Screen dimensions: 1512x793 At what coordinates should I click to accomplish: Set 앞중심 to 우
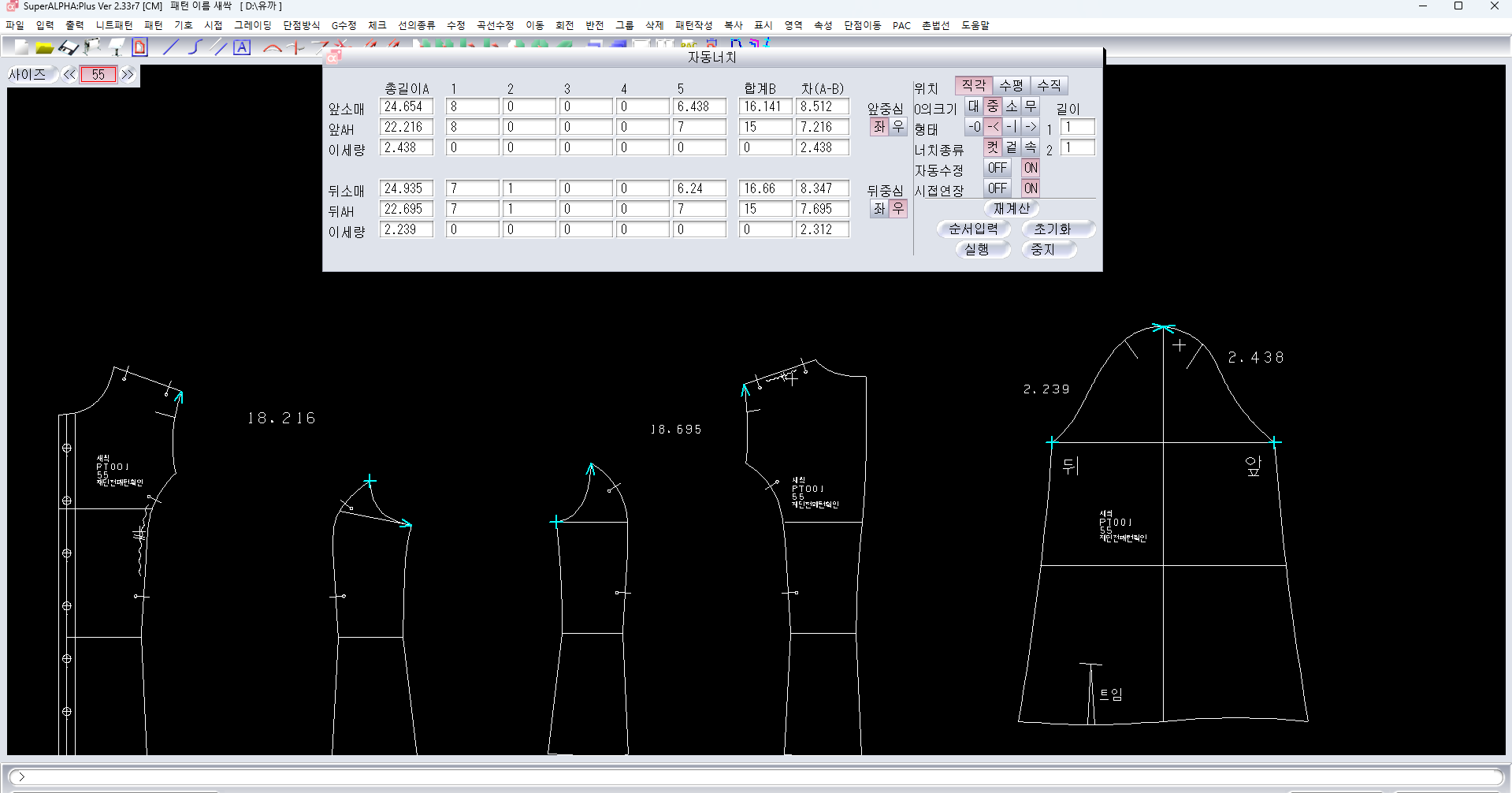(897, 127)
